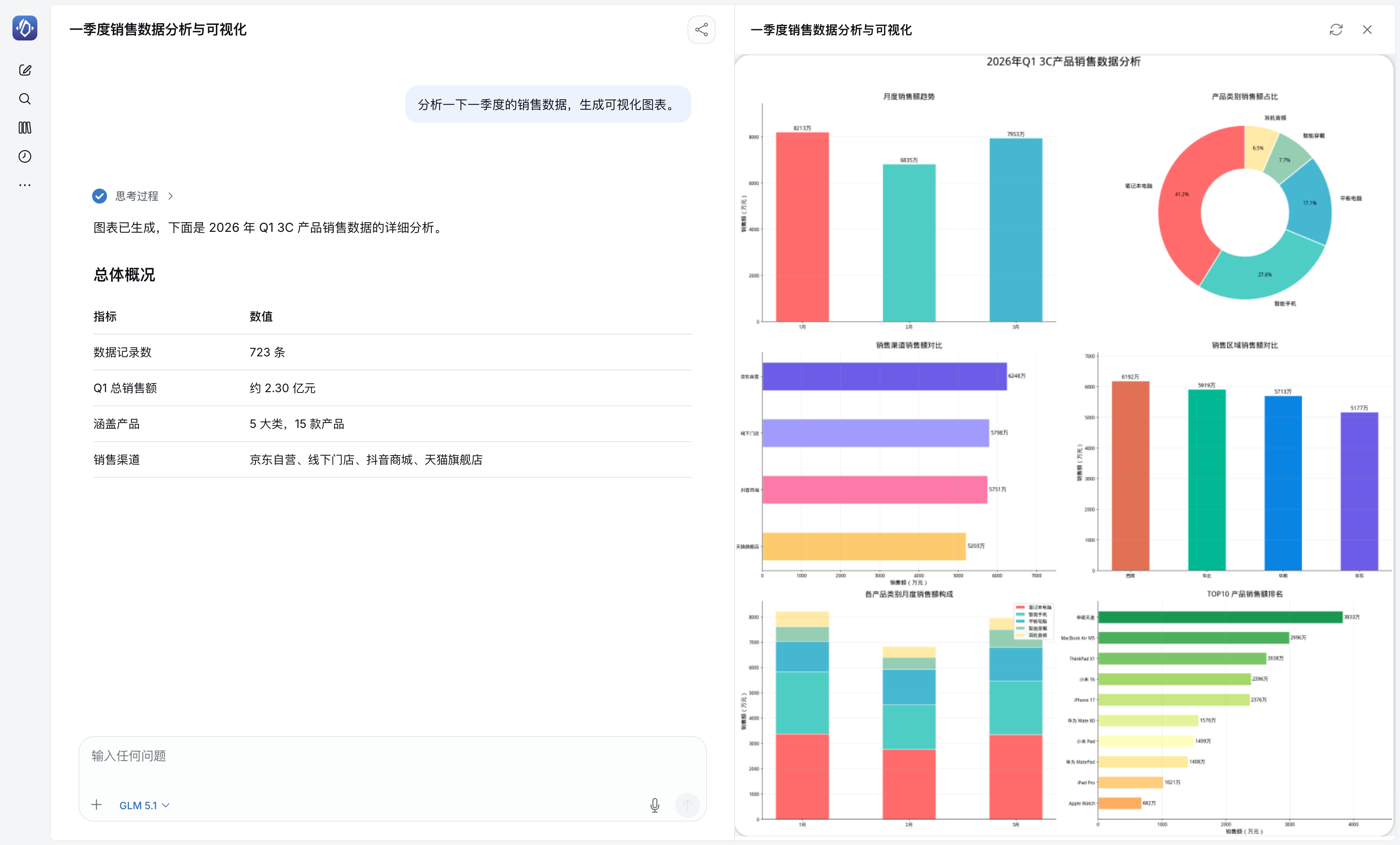Click the pink 5751万 channel bar
This screenshot has height=845, width=1400.
[875, 489]
